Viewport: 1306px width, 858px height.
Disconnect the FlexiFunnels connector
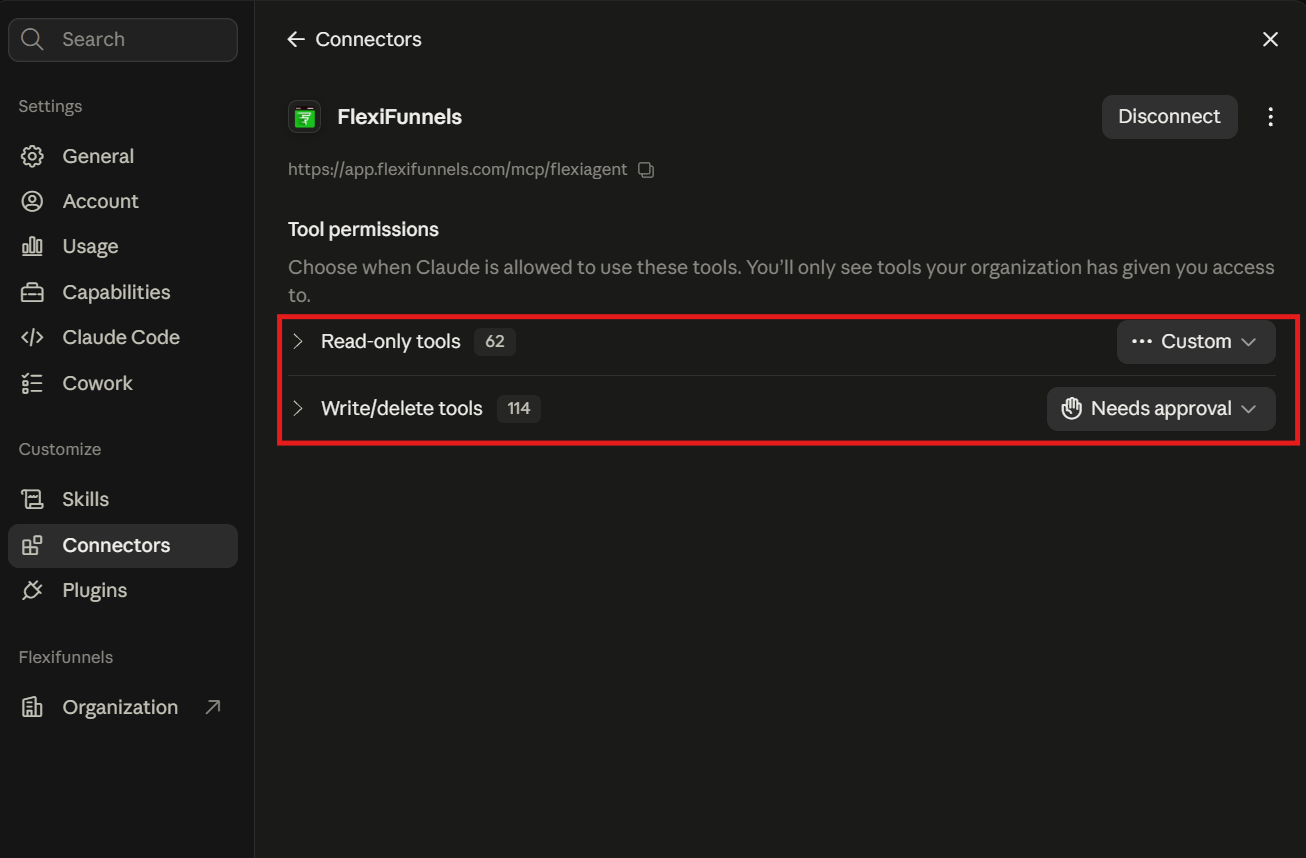pos(1169,117)
